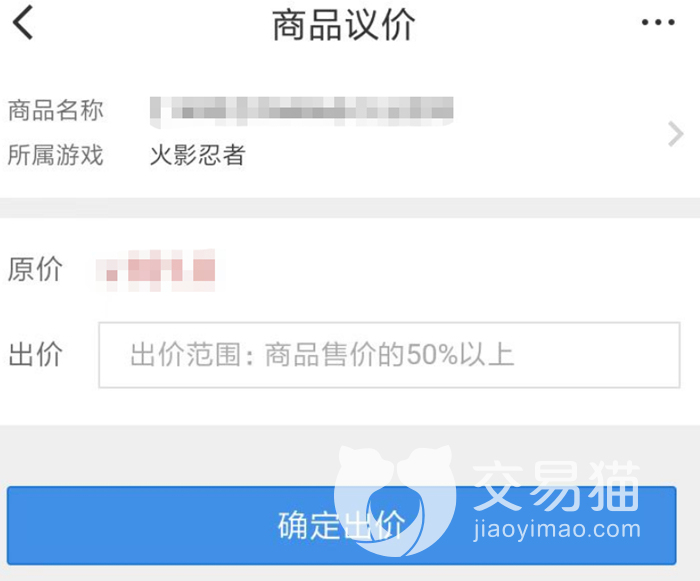This screenshot has width=700, height=581.
Task: Tap the blurred product name text
Action: [x=302, y=111]
